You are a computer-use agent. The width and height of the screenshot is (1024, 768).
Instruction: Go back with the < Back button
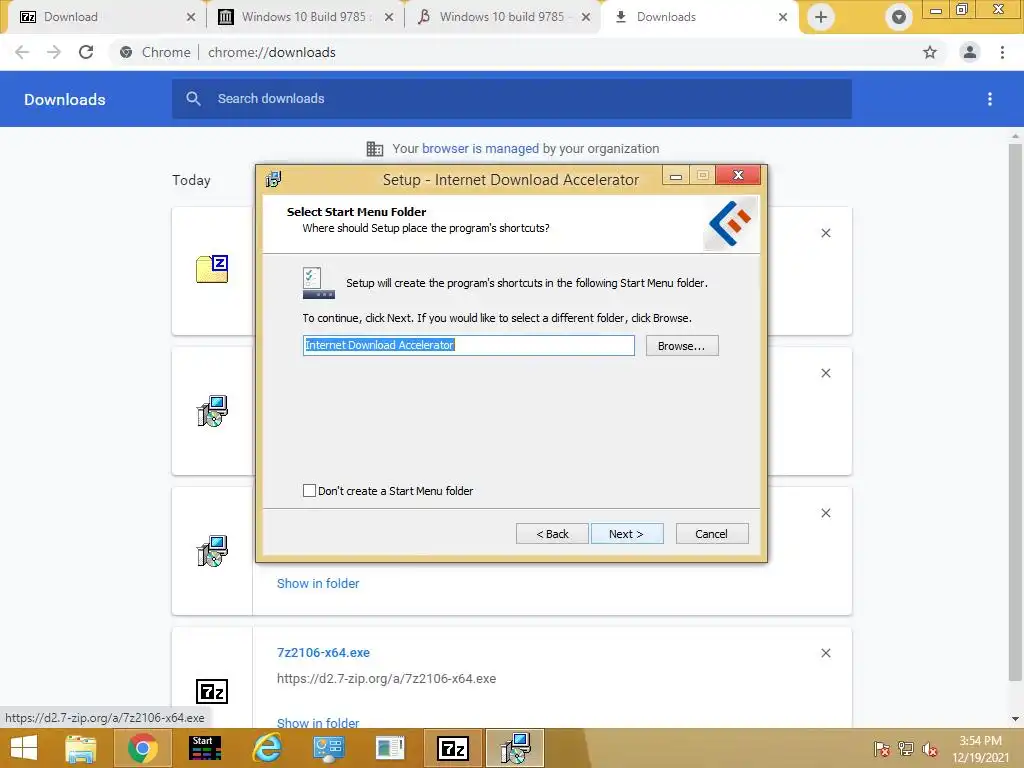[x=552, y=534]
